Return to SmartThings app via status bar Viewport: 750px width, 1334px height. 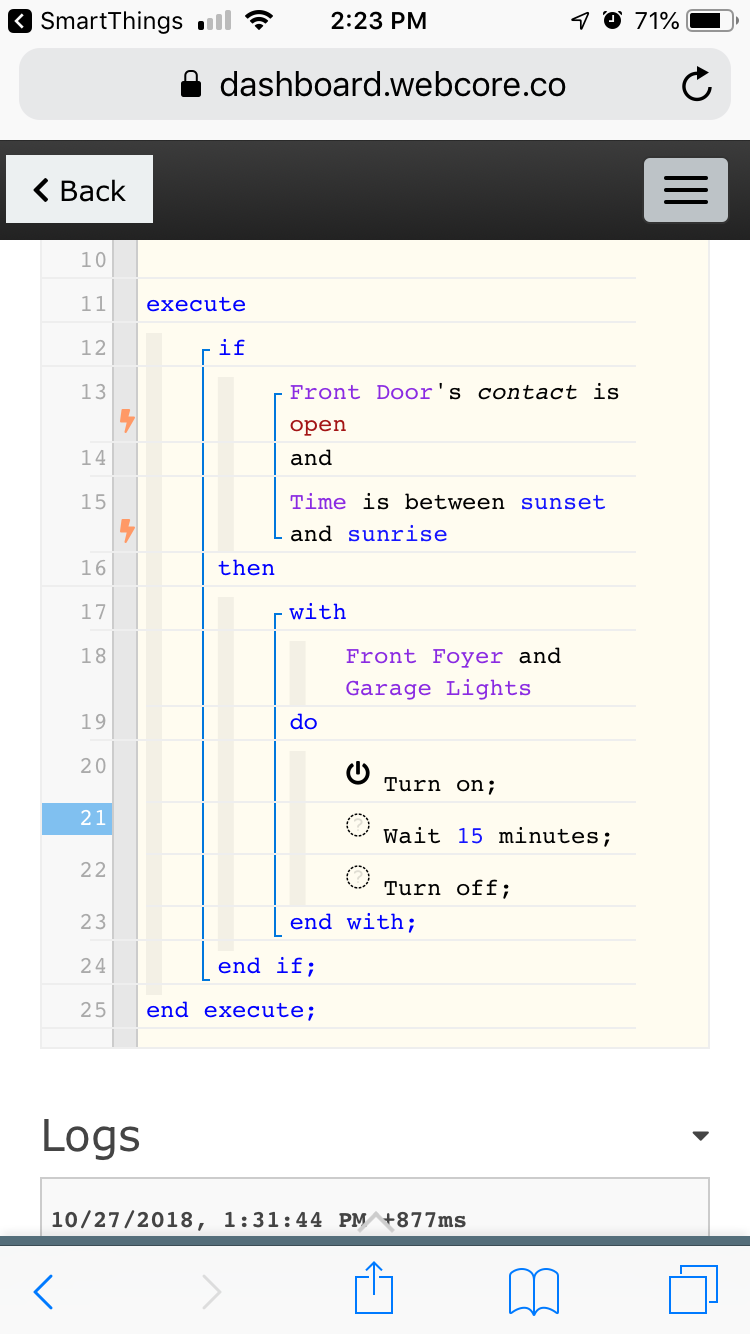point(96,20)
